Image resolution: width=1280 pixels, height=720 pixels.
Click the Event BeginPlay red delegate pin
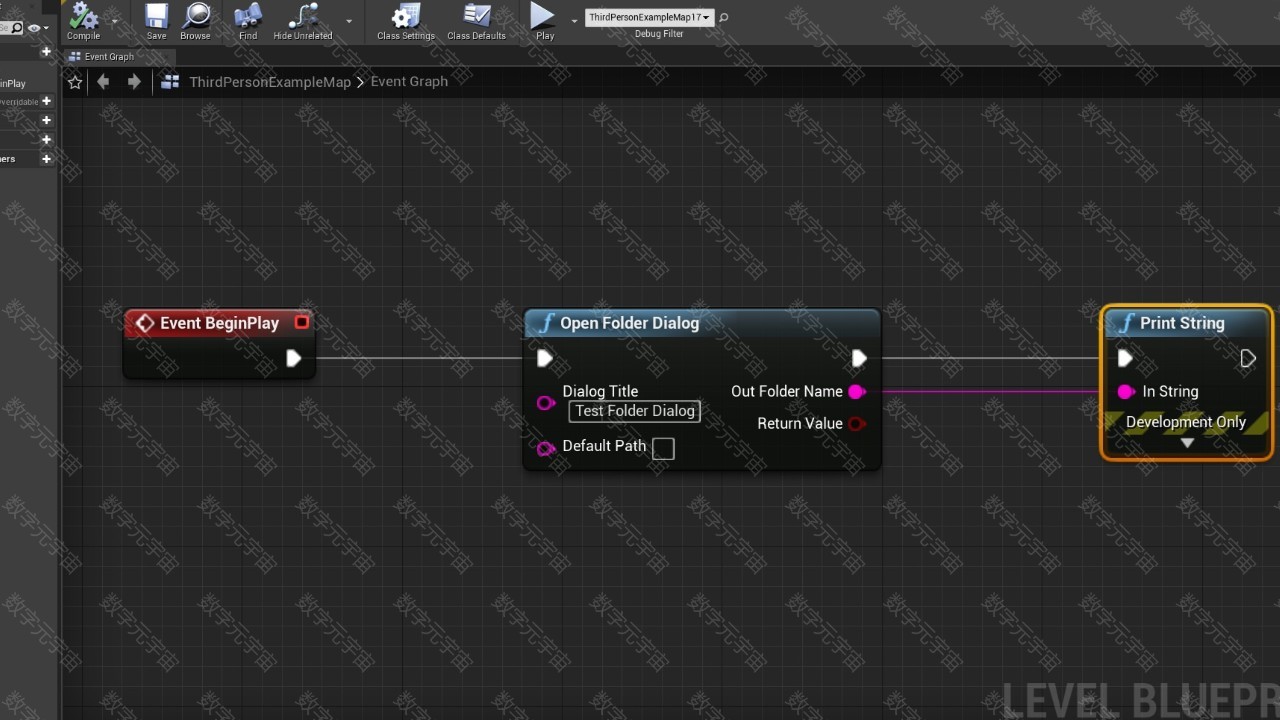tap(301, 322)
